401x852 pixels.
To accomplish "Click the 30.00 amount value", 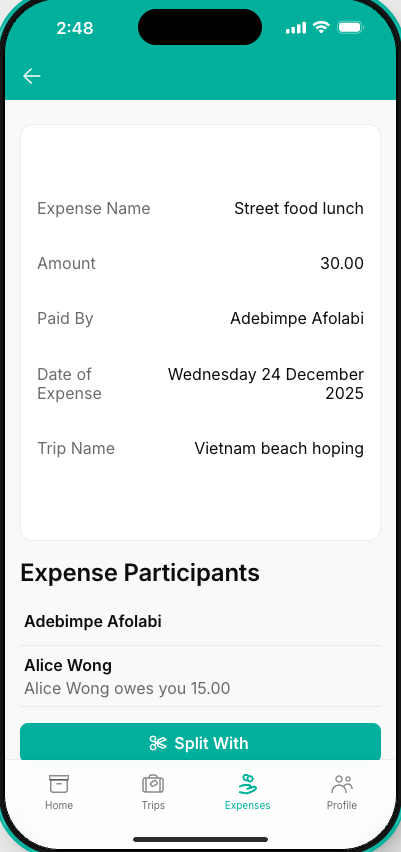I will point(342,263).
